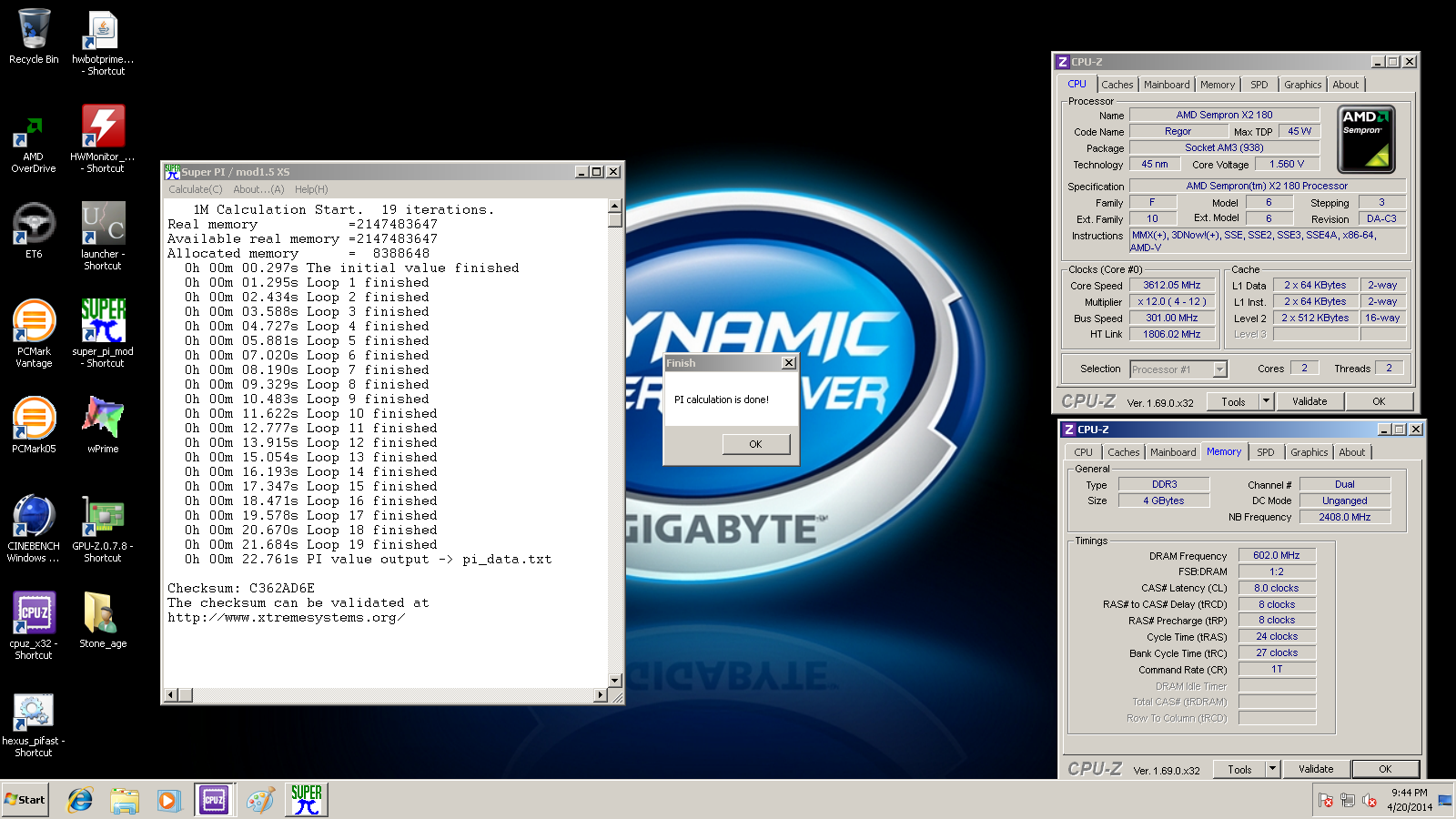Viewport: 1456px width, 819px height.
Task: Switch to About tab in lower CPU-Z
Action: pos(1352,452)
